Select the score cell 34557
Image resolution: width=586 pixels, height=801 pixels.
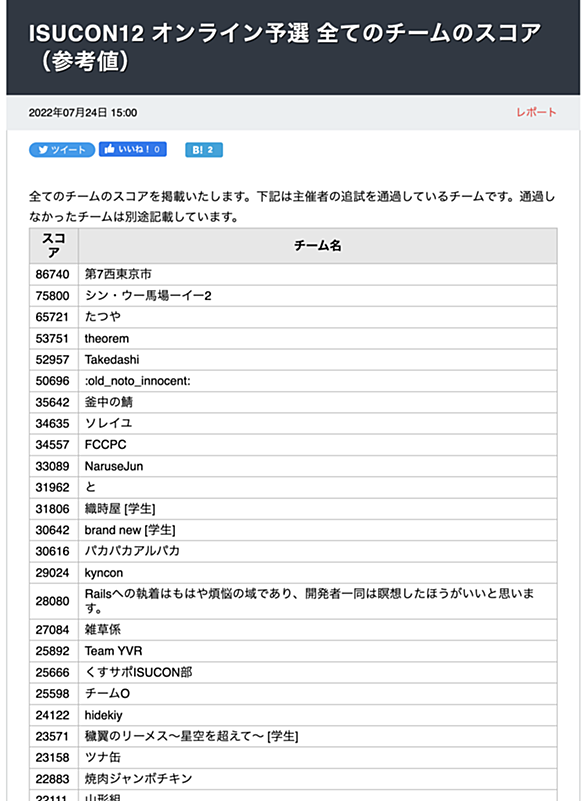pyautogui.click(x=54, y=445)
